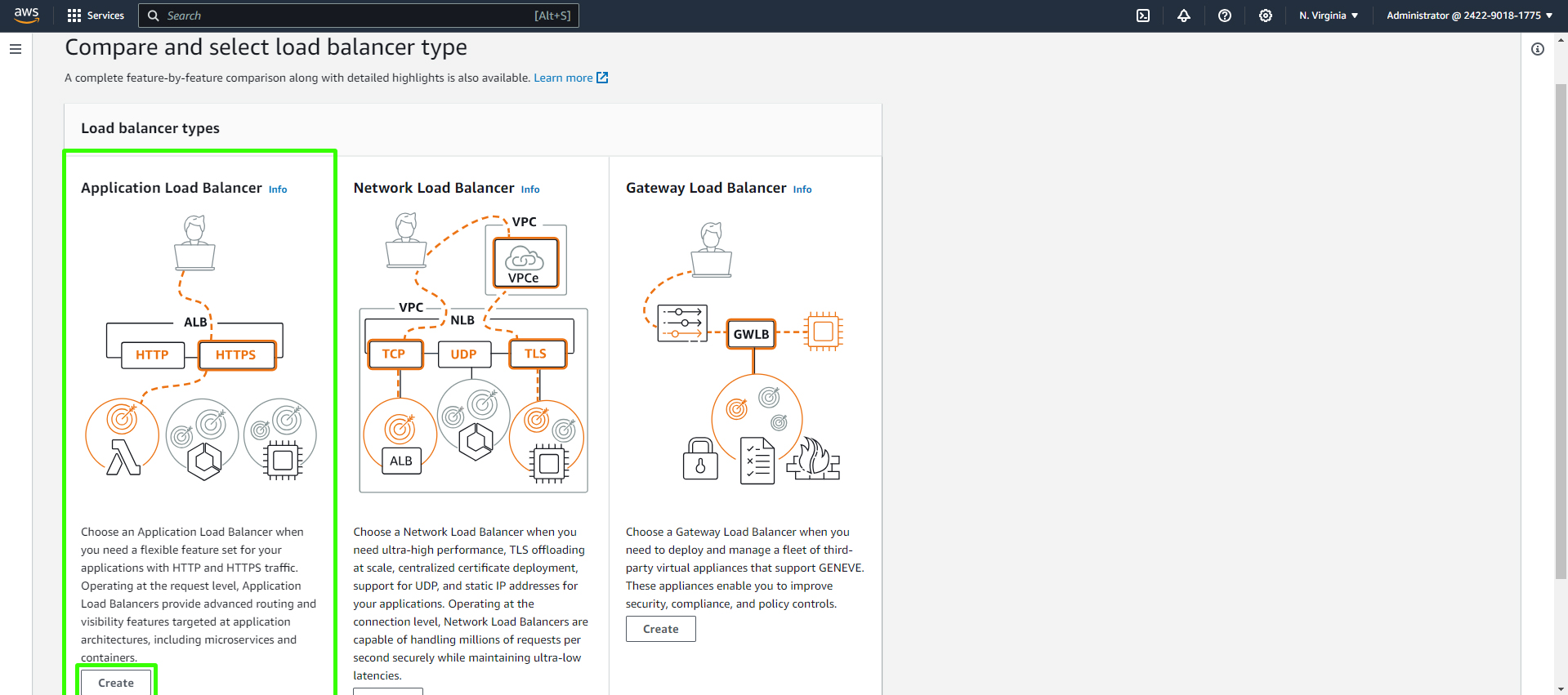1568x695 pixels.
Task: Expand the N. Virginia region dropdown
Action: click(1329, 16)
